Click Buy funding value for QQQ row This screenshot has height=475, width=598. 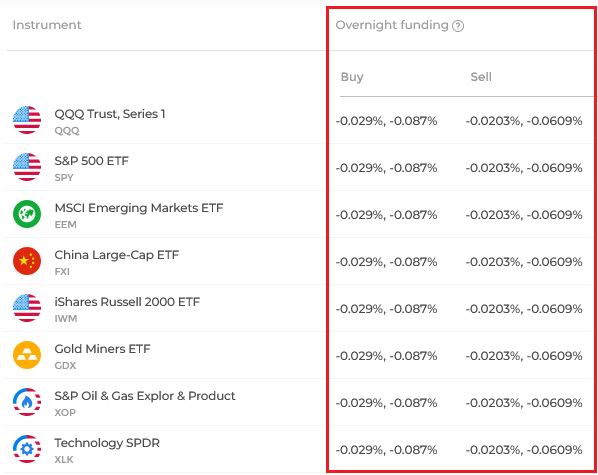(x=386, y=121)
